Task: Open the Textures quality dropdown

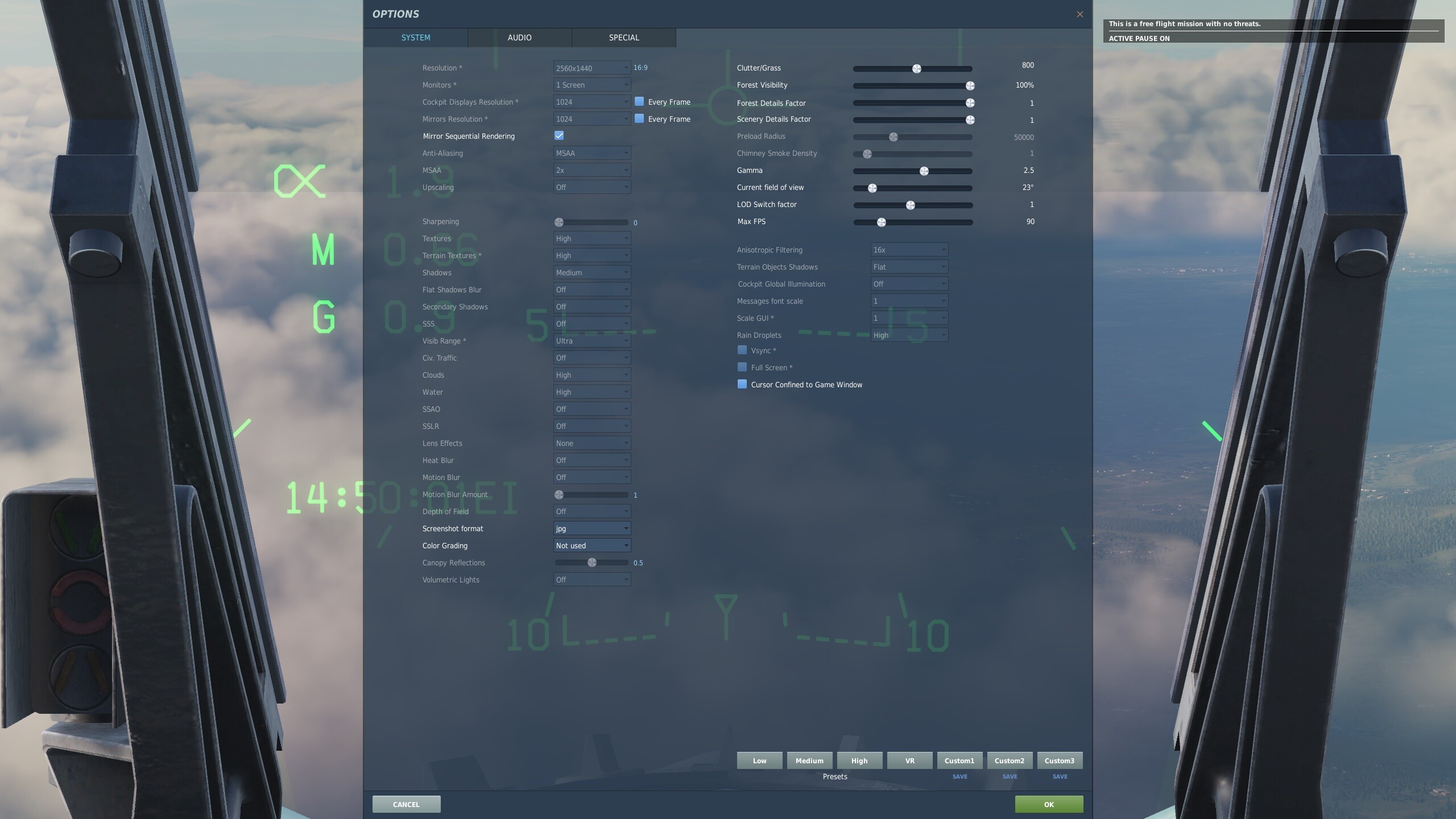Action: point(591,238)
